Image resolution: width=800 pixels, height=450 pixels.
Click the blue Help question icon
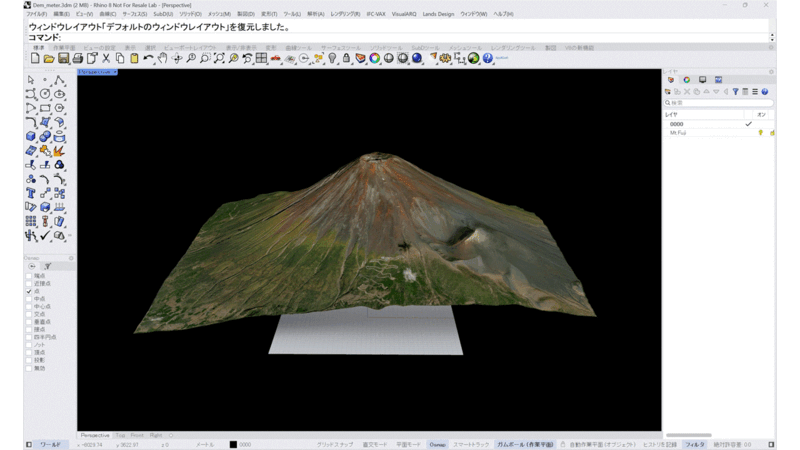(x=488, y=59)
